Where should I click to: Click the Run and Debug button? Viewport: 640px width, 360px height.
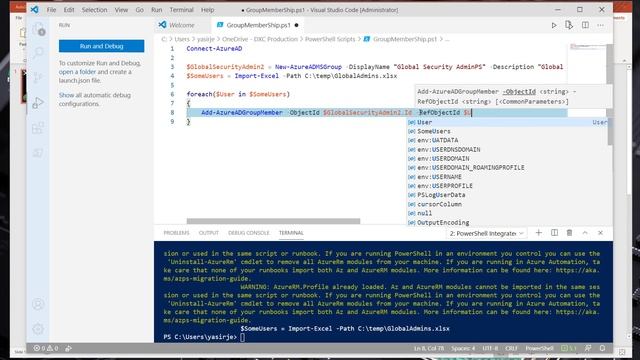(x=101, y=46)
